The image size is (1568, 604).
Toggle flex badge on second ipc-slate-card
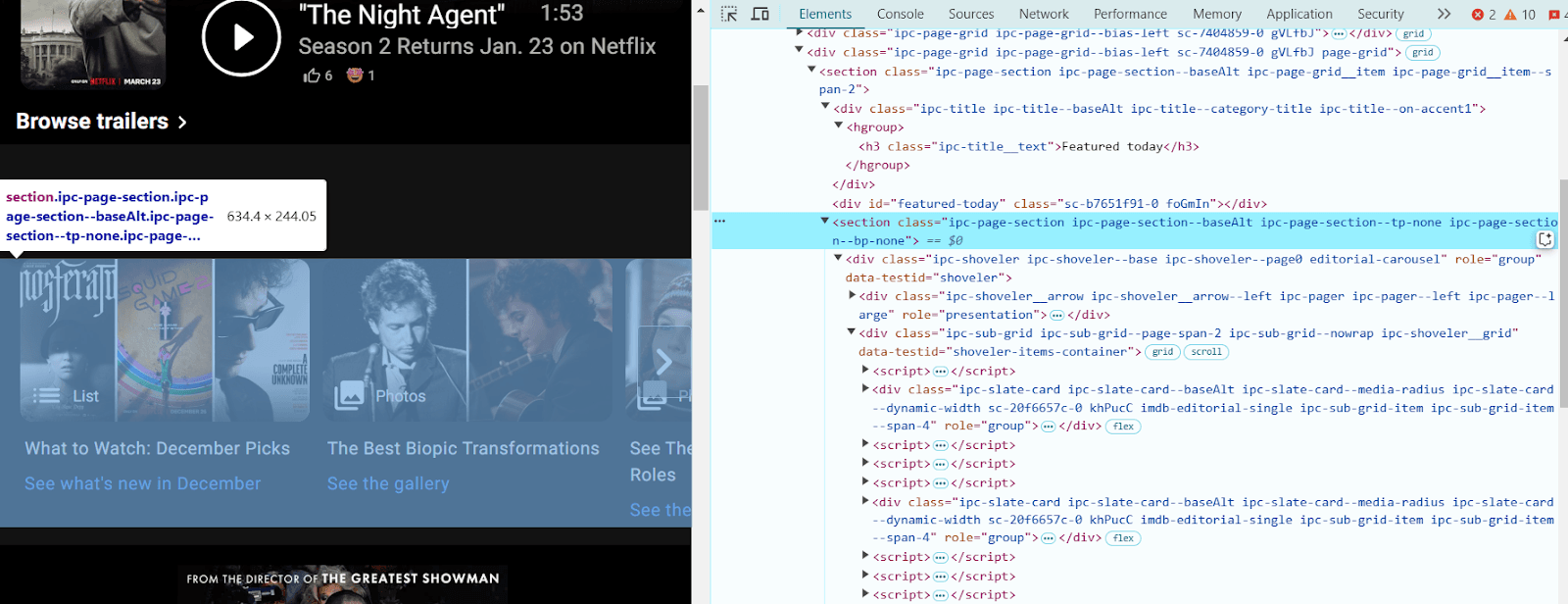click(1123, 538)
